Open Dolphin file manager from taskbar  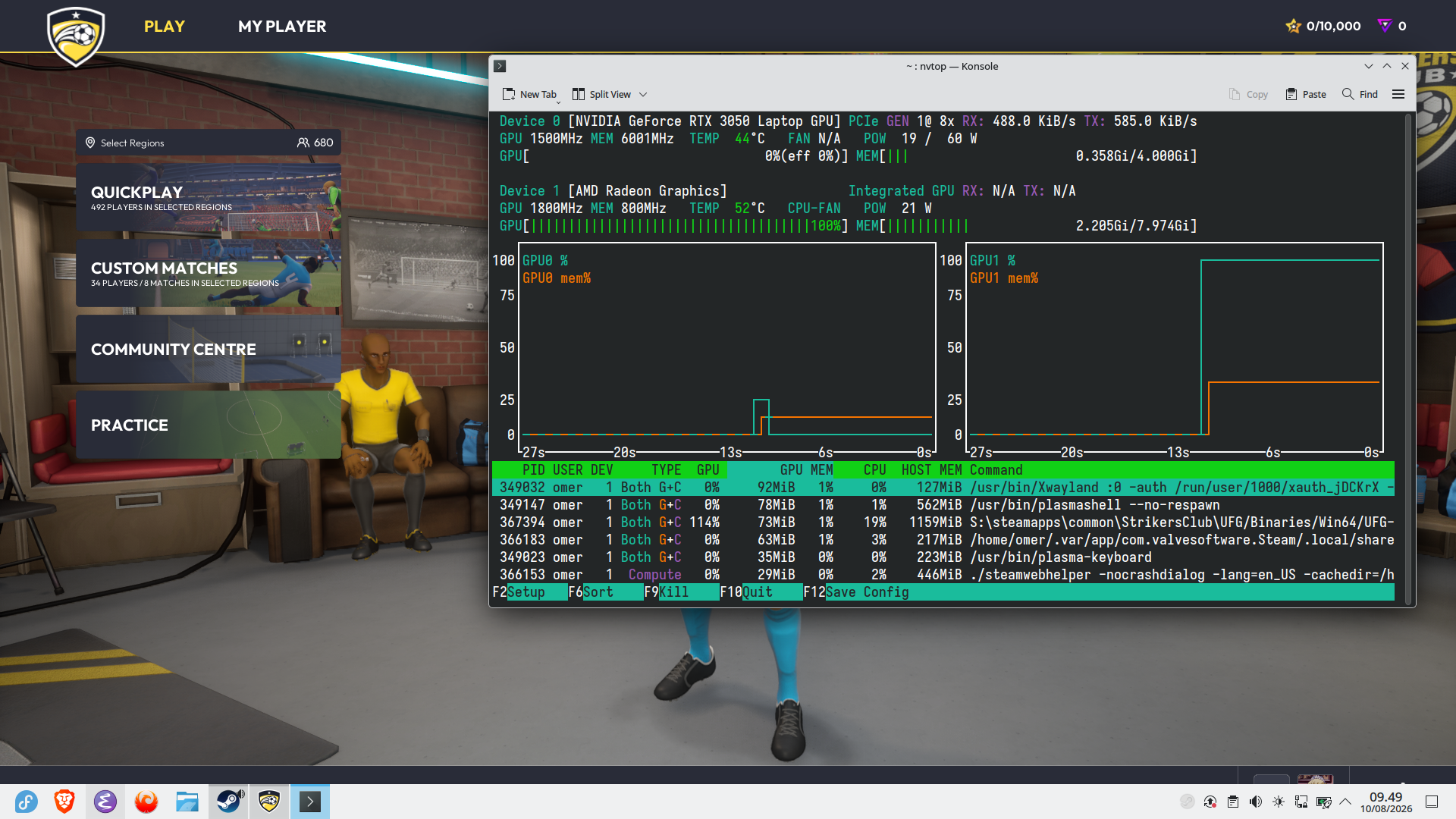187,802
